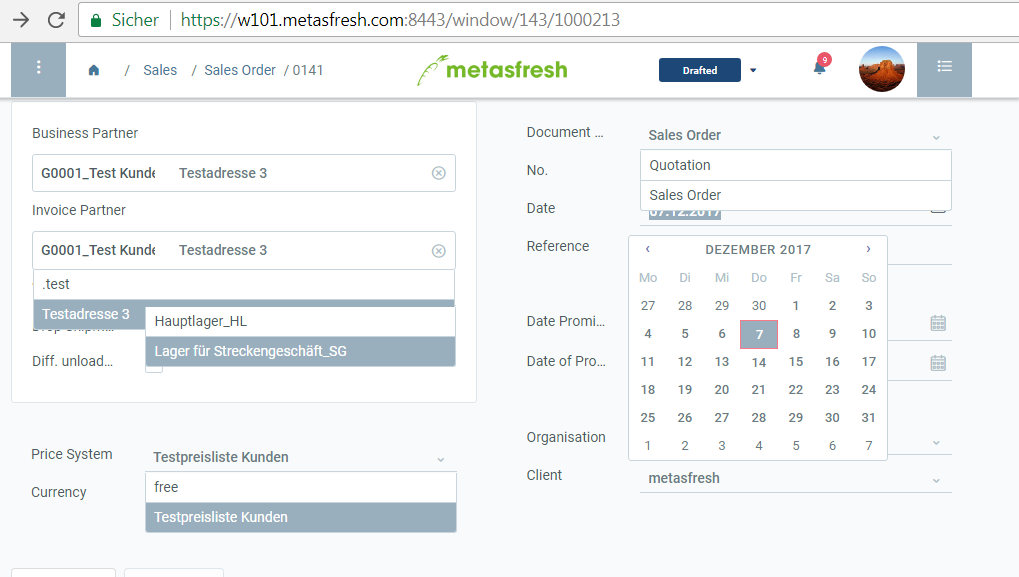The image size is (1019, 577).
Task: Pick December 16 in calendar
Action: [x=832, y=362]
